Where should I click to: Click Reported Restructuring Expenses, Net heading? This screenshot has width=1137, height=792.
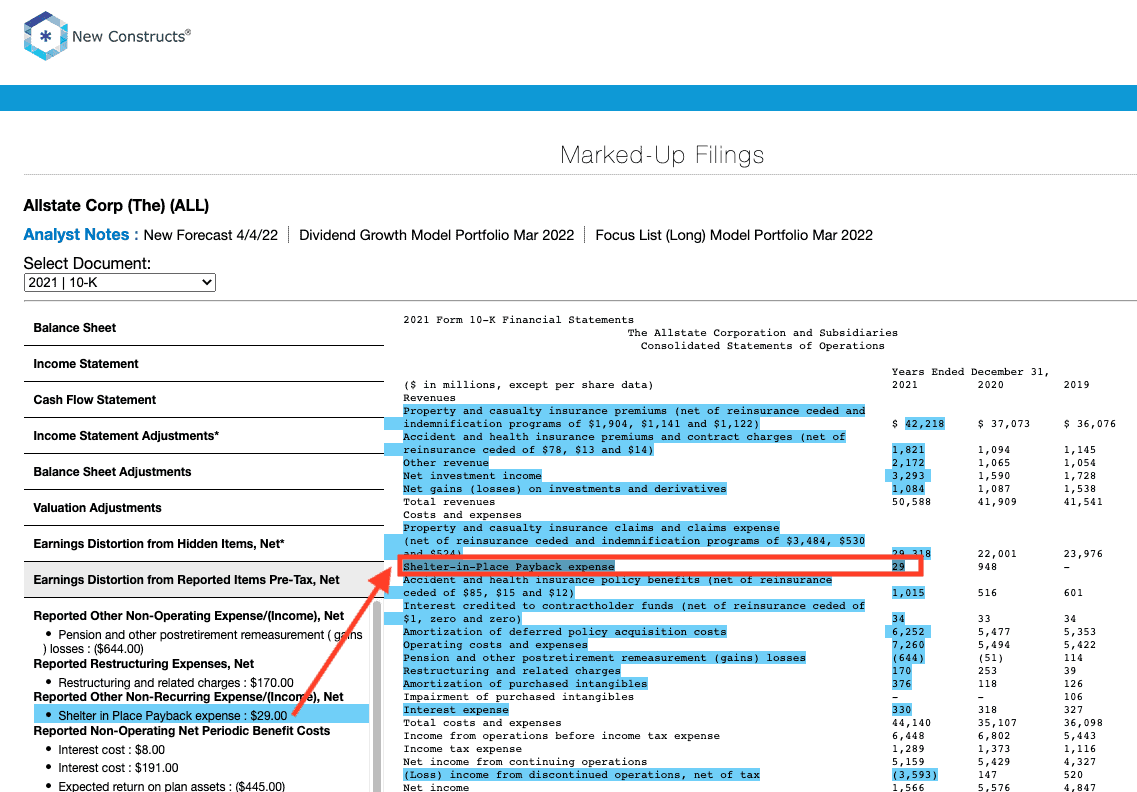click(x=144, y=664)
